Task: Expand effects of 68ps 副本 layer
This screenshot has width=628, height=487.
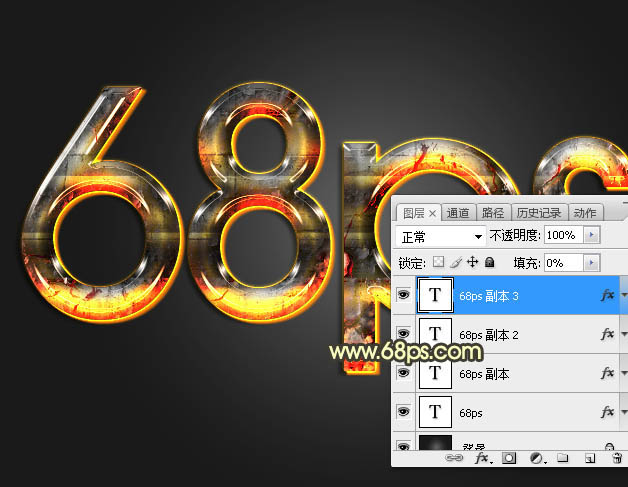Action: (x=624, y=373)
